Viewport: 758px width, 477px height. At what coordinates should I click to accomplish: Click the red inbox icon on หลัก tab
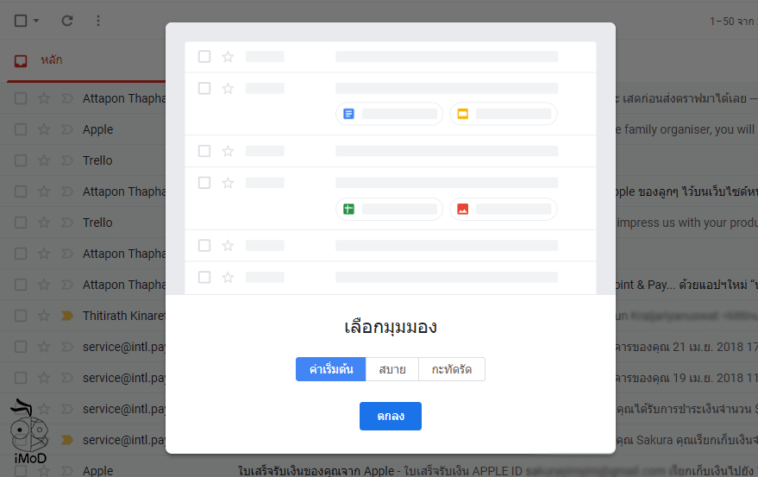(x=21, y=61)
